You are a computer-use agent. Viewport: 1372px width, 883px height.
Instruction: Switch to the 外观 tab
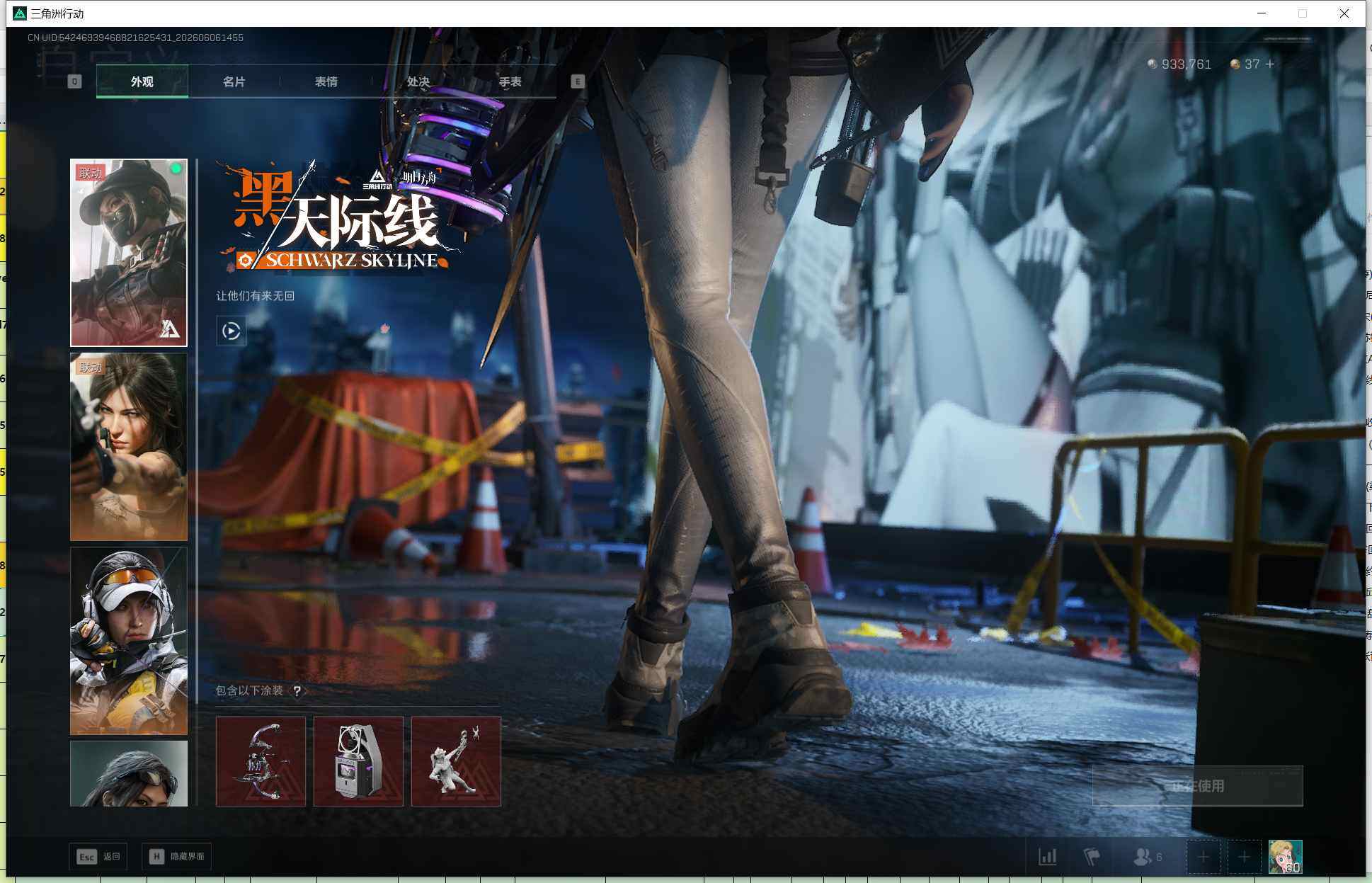click(142, 81)
